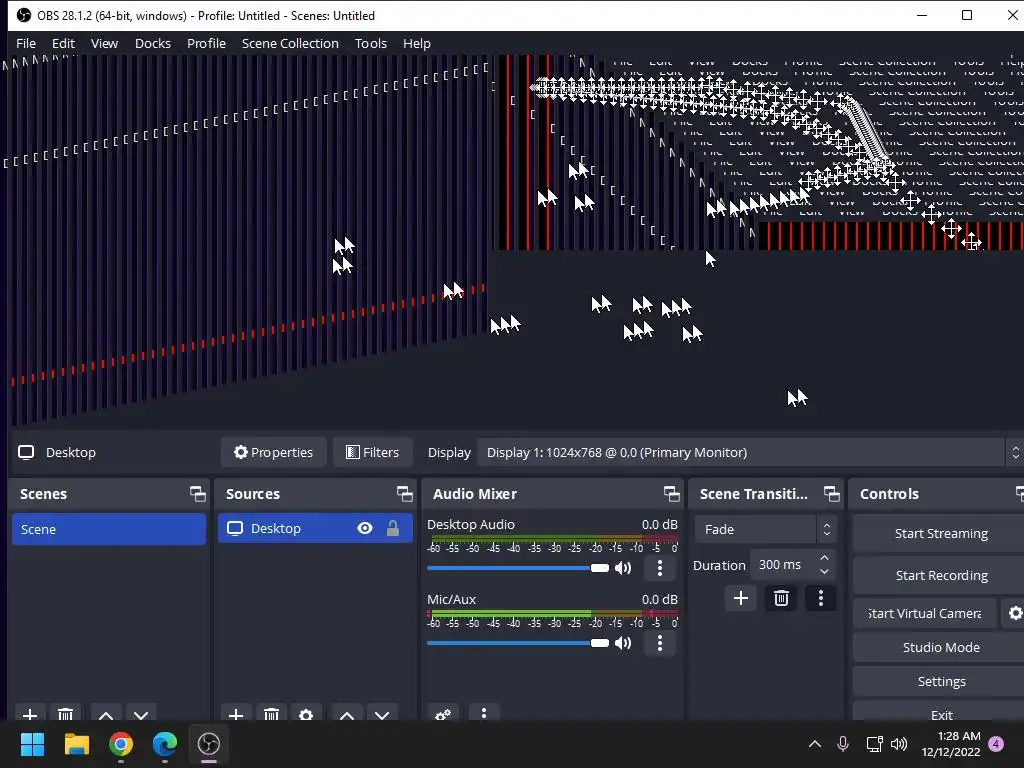Move source down in Sources list
The height and width of the screenshot is (768, 1024).
pyautogui.click(x=382, y=714)
